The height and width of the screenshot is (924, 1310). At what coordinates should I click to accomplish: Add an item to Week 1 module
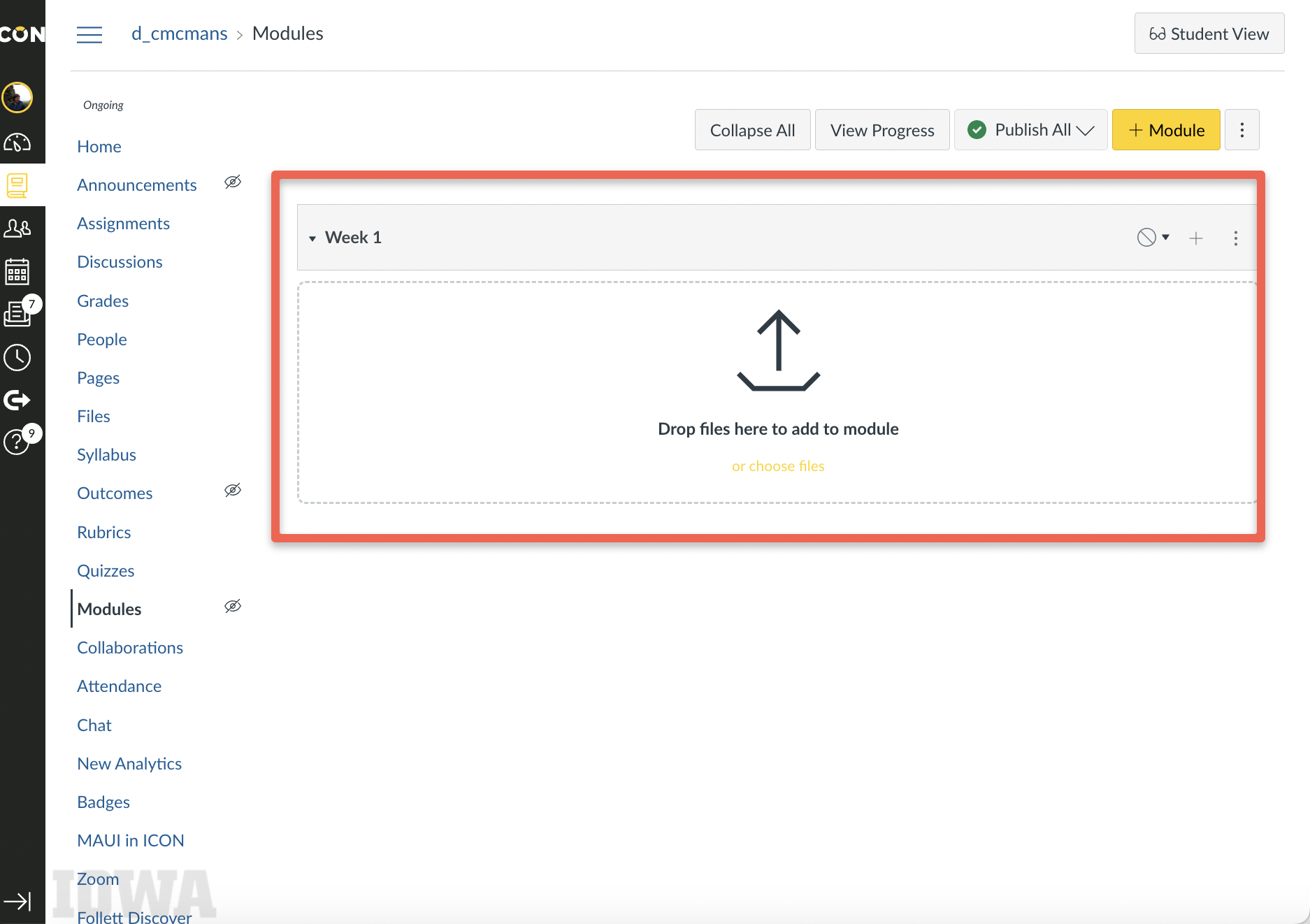(1196, 238)
